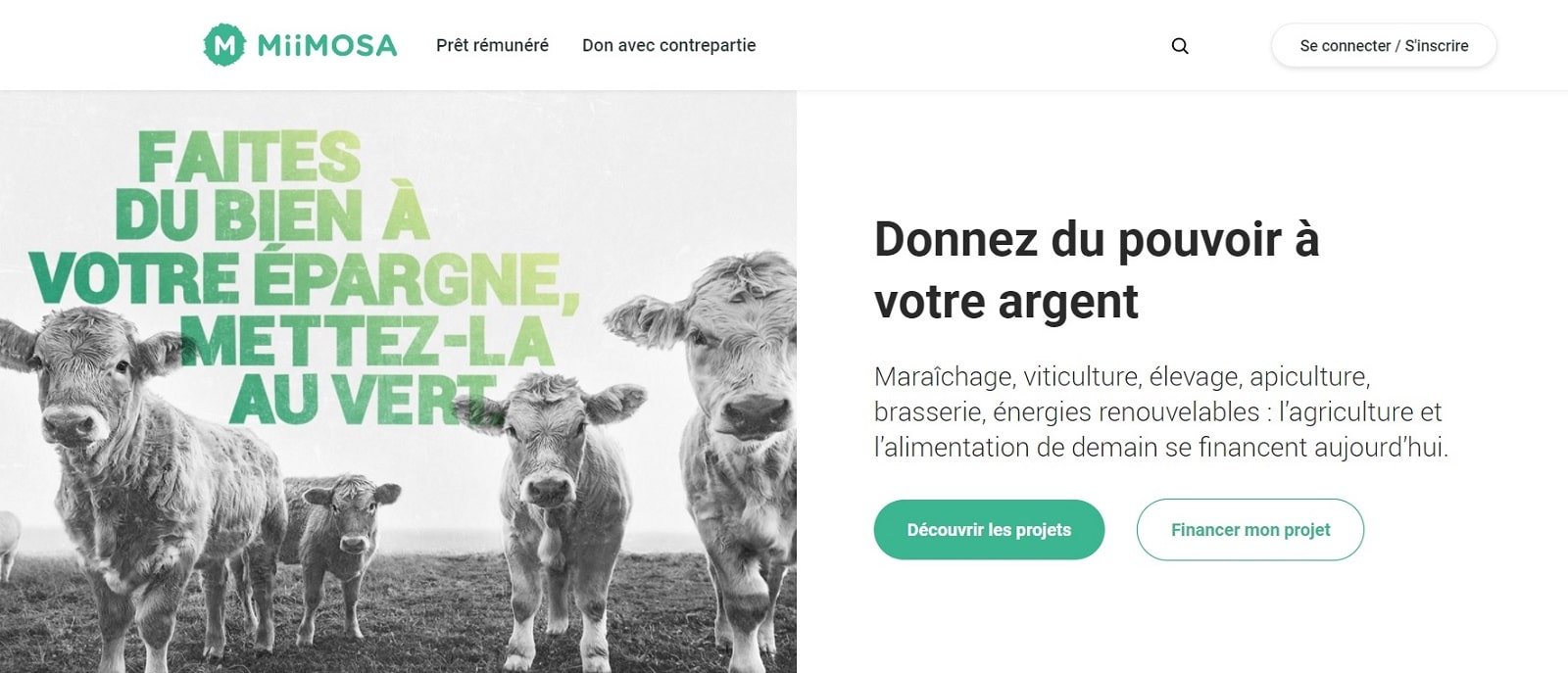Click the center calf facing the camera
The width and height of the screenshot is (1568, 673).
[x=556, y=509]
